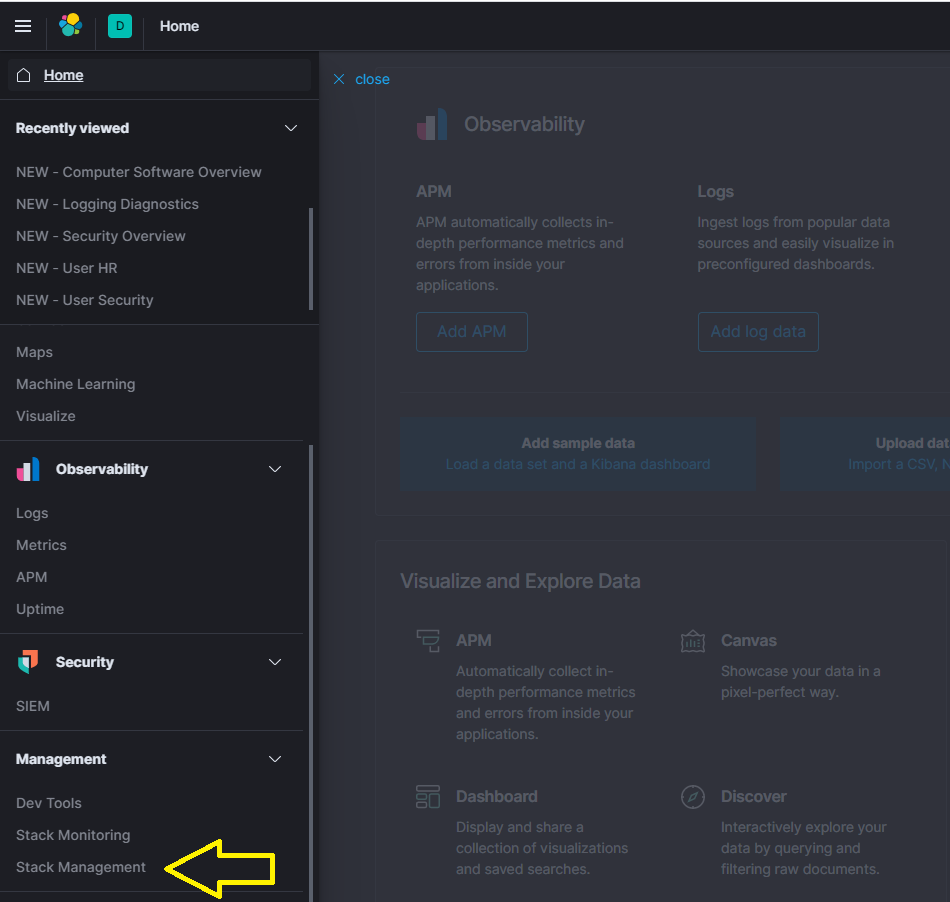Screen dimensions: 950x902
Task: Click the Home house icon
Action: coord(24,75)
